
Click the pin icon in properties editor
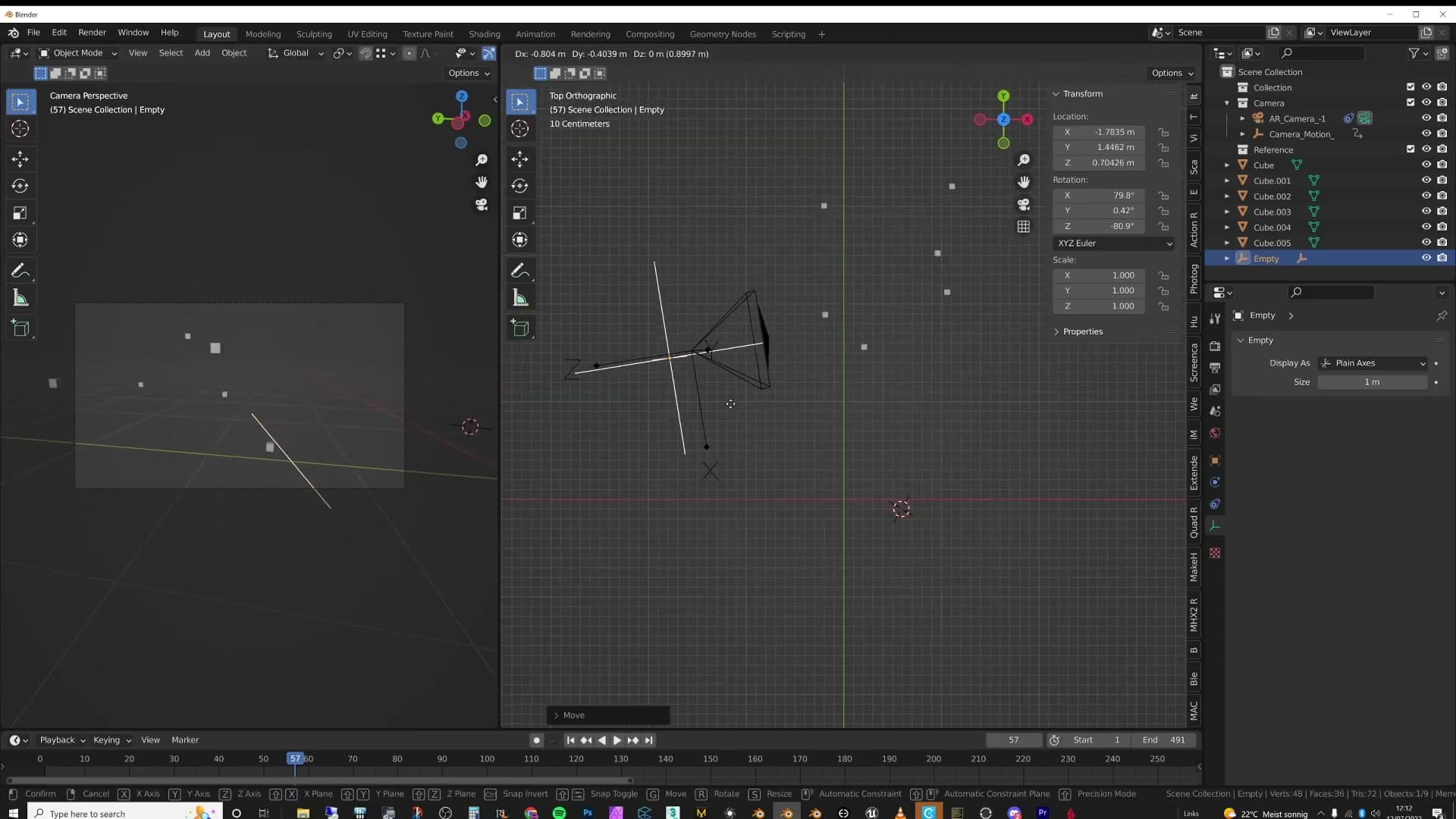[x=1442, y=315]
